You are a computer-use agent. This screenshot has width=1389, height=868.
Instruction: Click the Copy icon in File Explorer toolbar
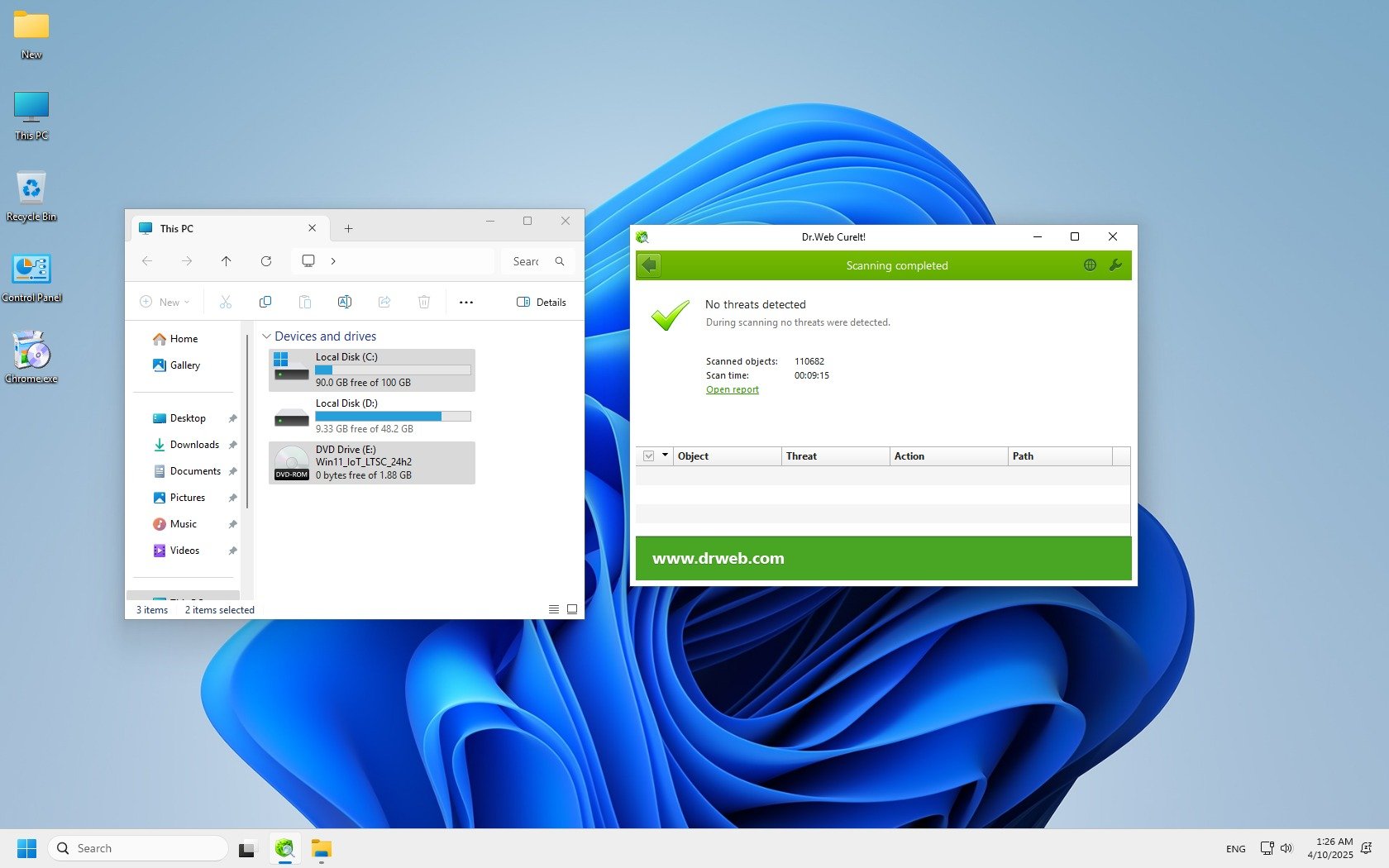[265, 303]
